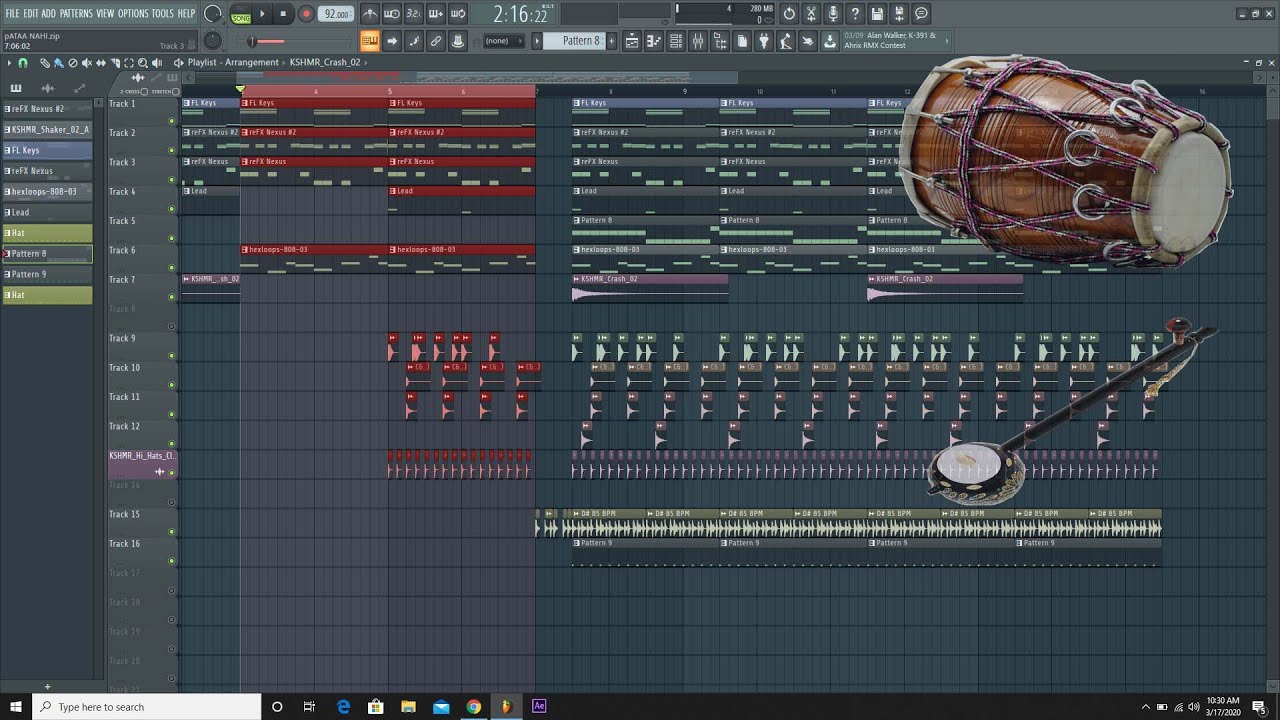
Task: Open the news speech bubble icon
Action: click(921, 14)
